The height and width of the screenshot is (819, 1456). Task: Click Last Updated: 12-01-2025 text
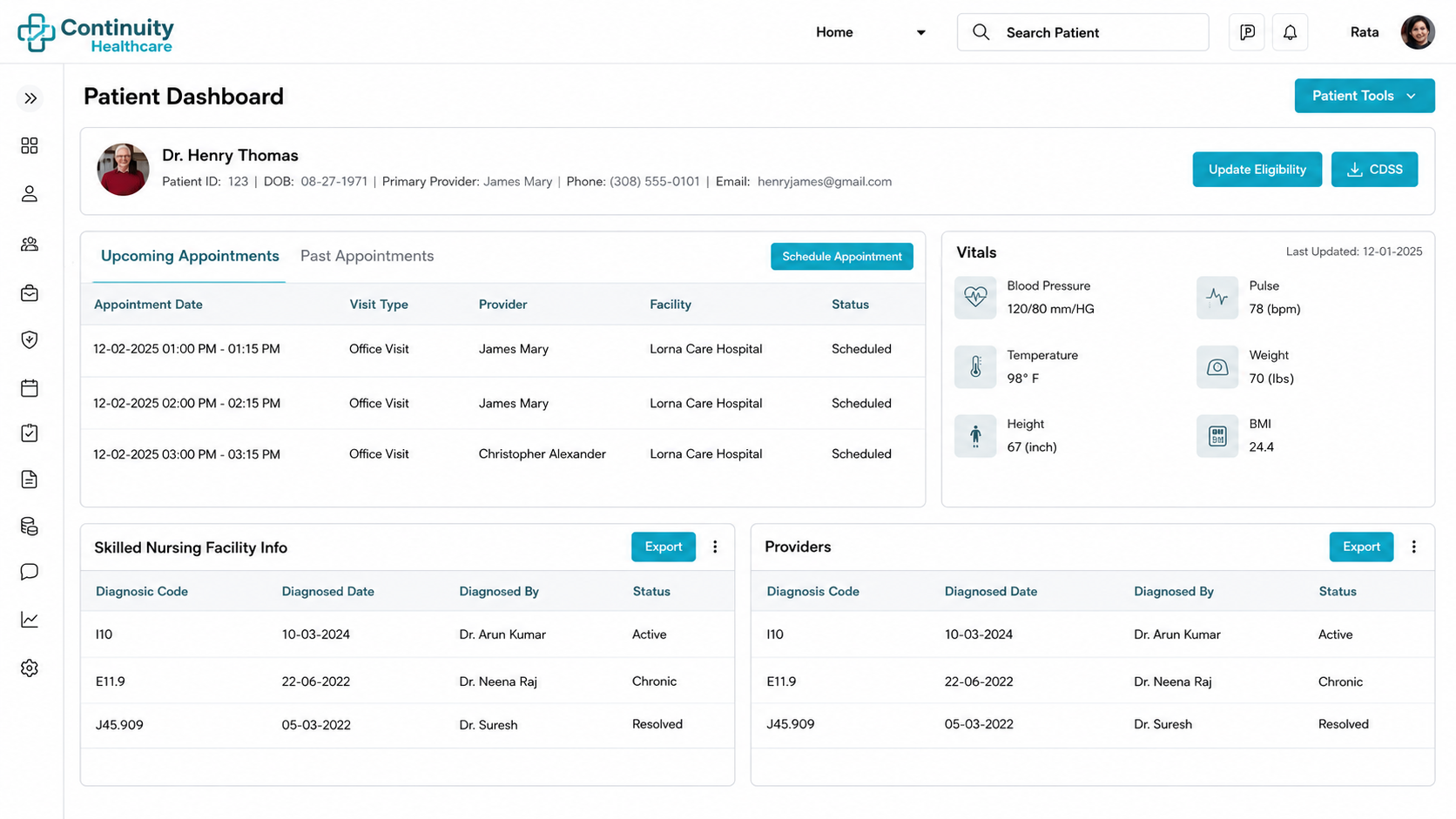(x=1354, y=252)
